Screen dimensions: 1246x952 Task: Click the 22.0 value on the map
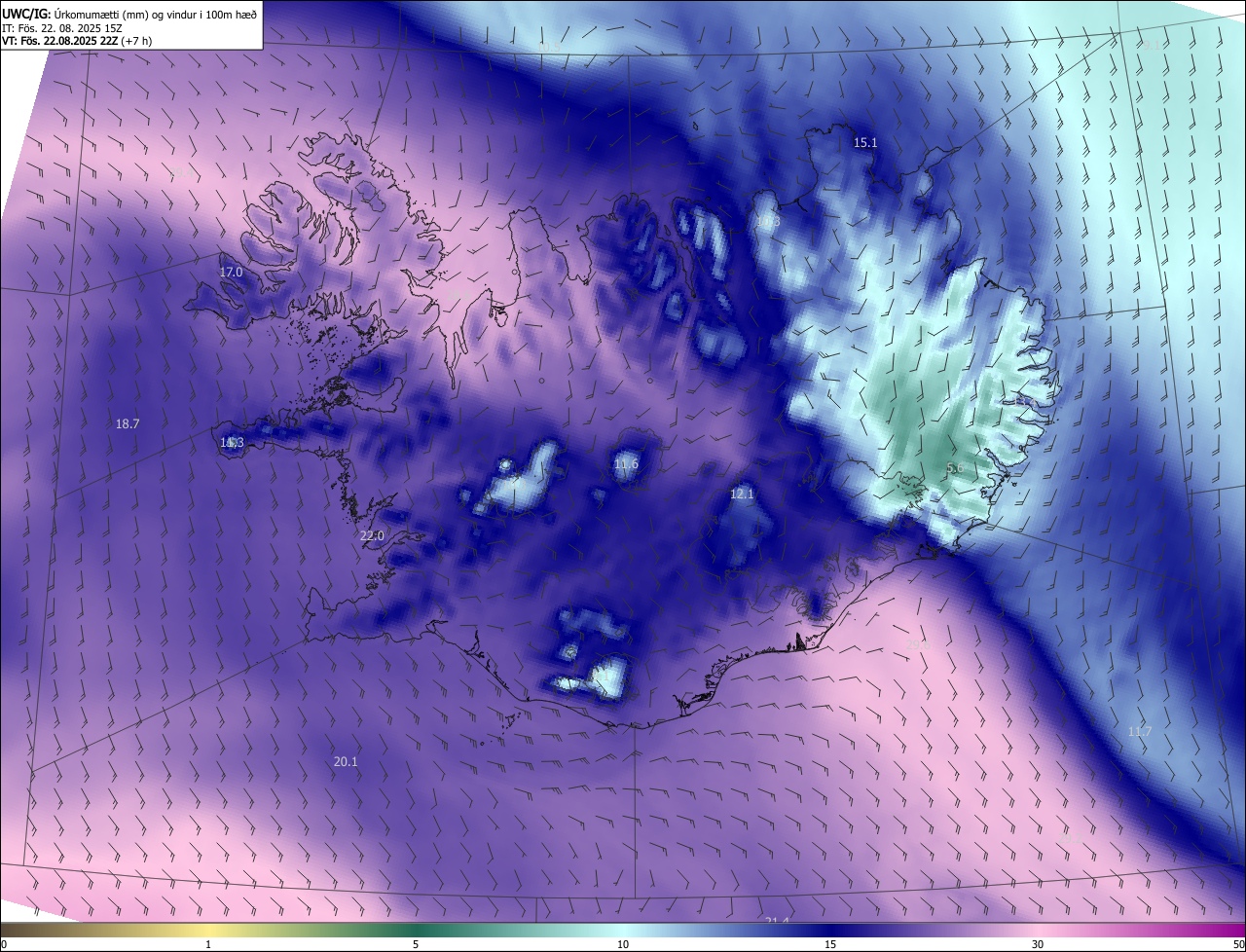point(372,536)
